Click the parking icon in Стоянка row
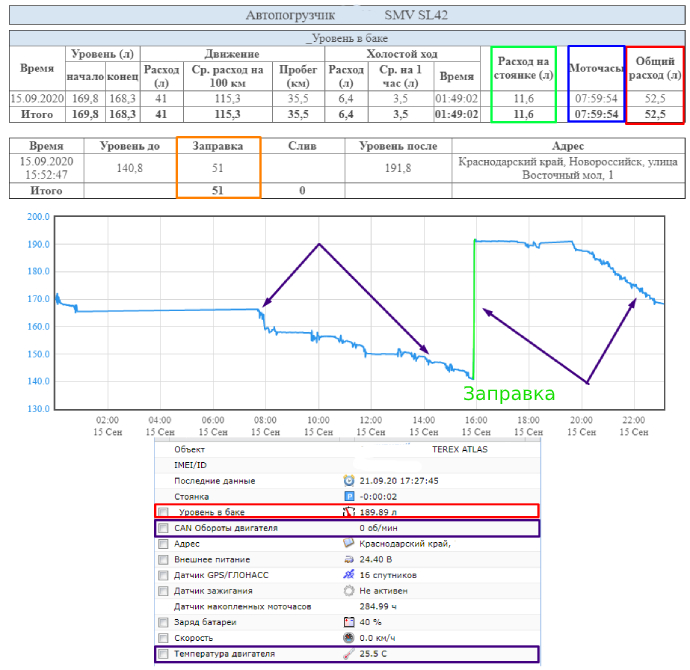The image size is (690, 670). [x=349, y=496]
